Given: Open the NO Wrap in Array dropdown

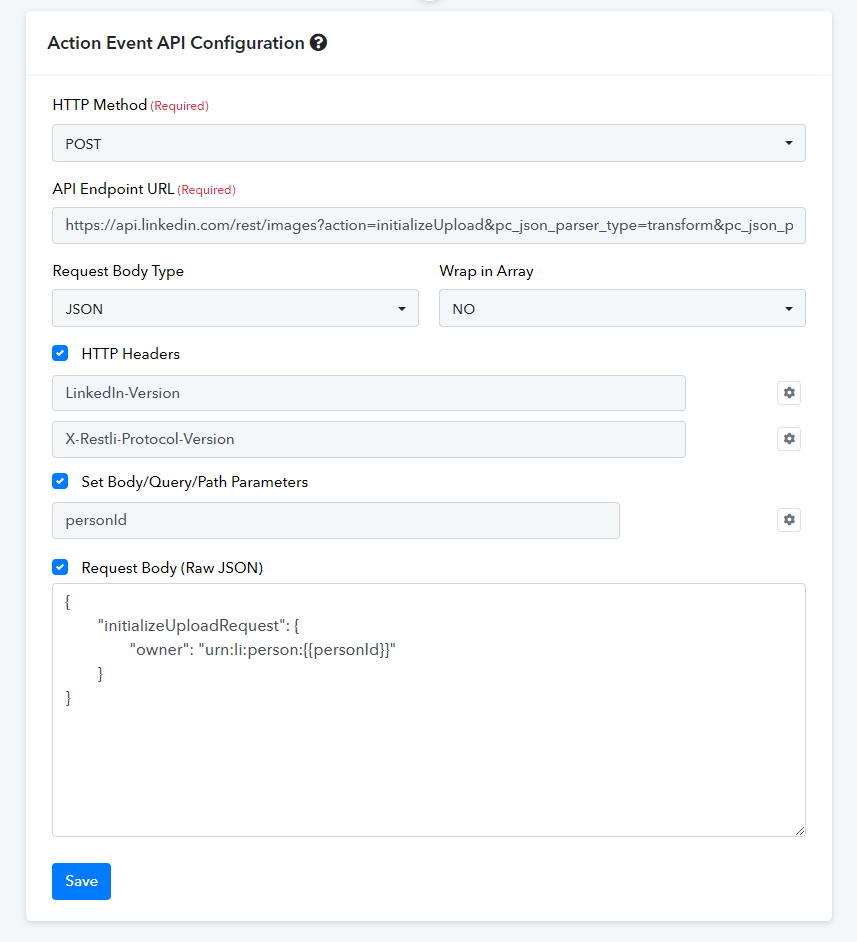Looking at the screenshot, I should pos(622,308).
